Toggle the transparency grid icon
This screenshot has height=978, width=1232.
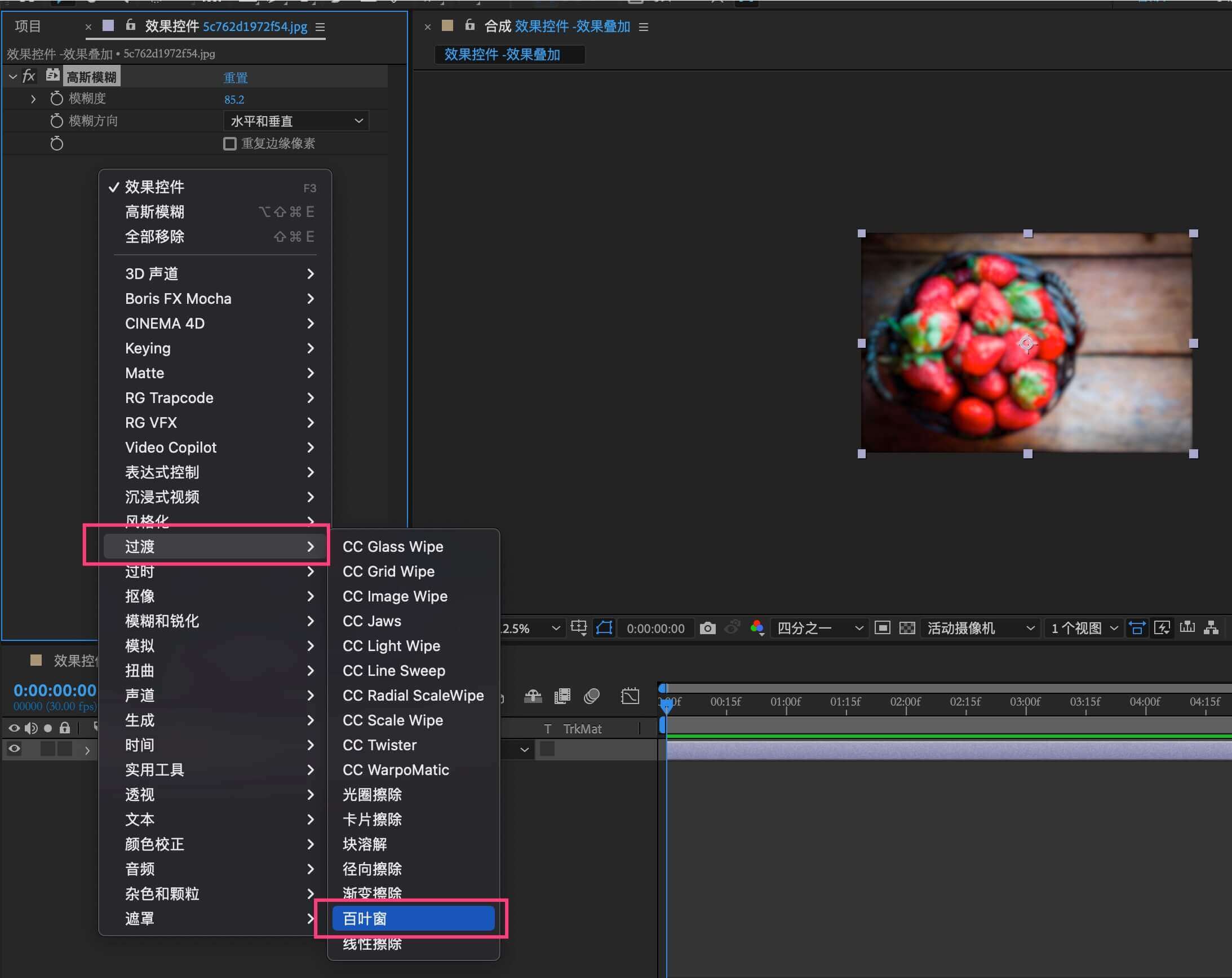point(907,628)
